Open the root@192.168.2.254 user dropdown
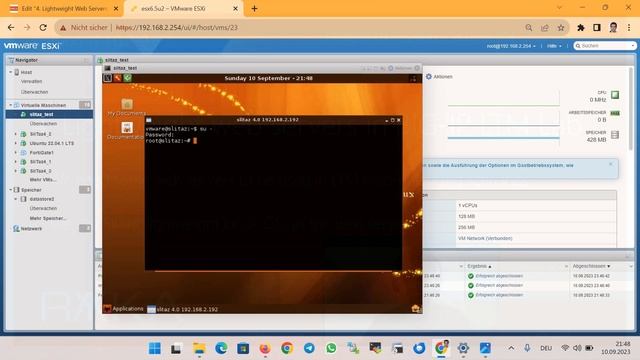This screenshot has height=360, width=640. (511, 46)
